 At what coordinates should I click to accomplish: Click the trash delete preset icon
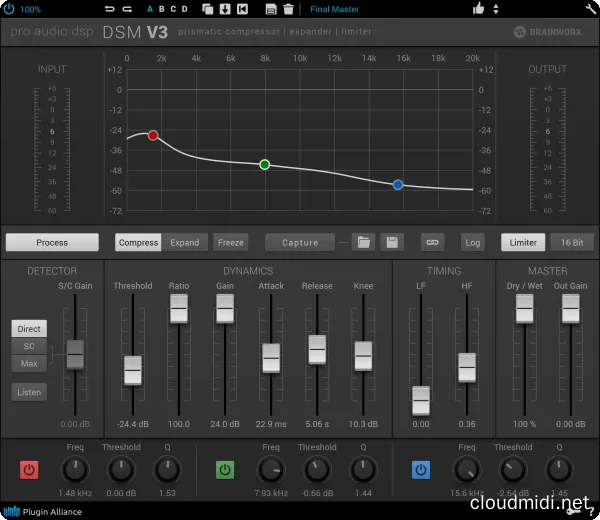tap(289, 9)
